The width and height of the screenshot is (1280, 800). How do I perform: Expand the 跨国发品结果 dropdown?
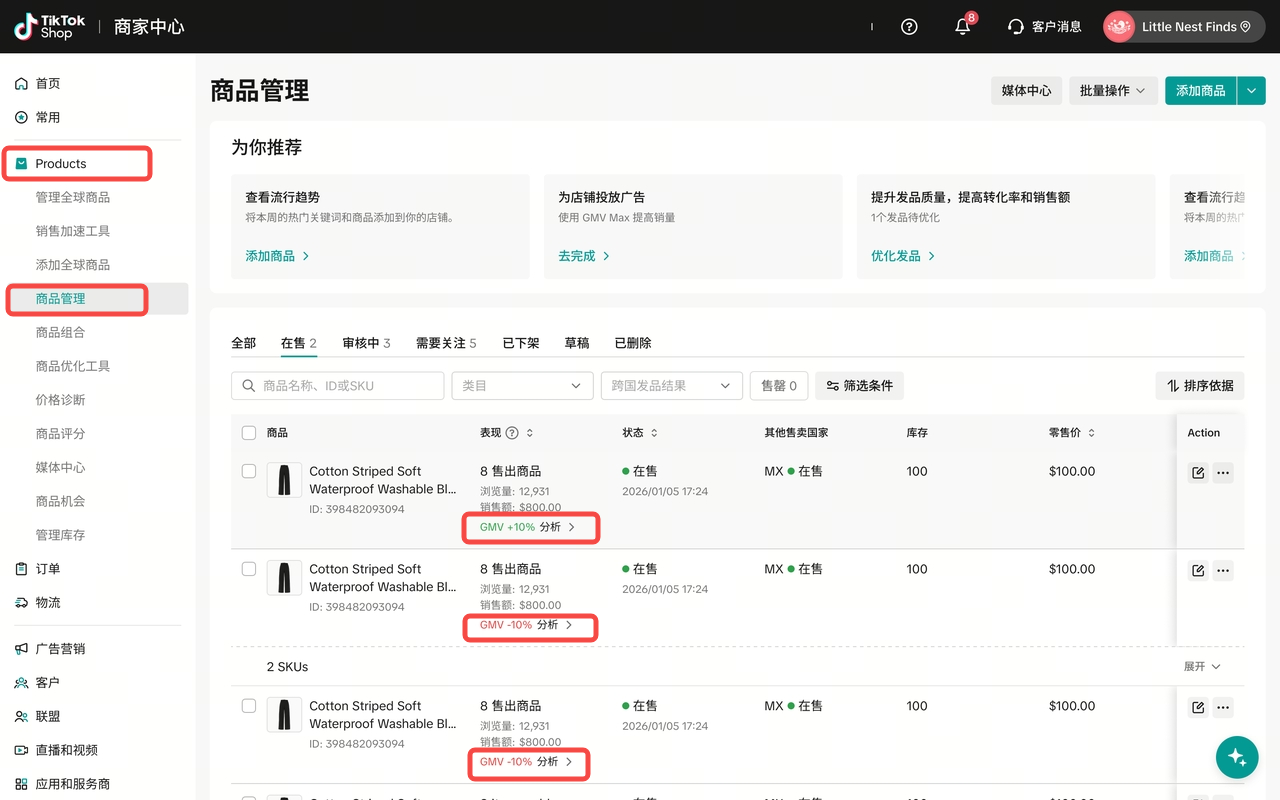(671, 386)
